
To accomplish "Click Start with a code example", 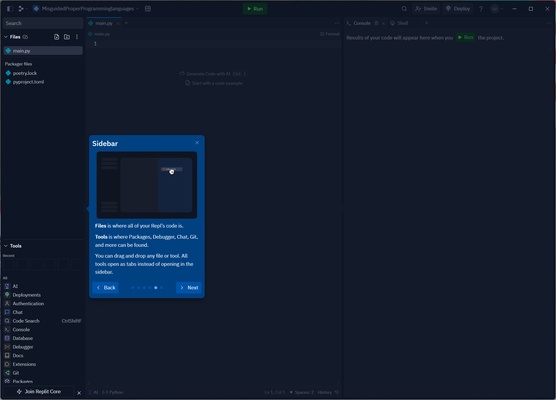I will 214,83.
